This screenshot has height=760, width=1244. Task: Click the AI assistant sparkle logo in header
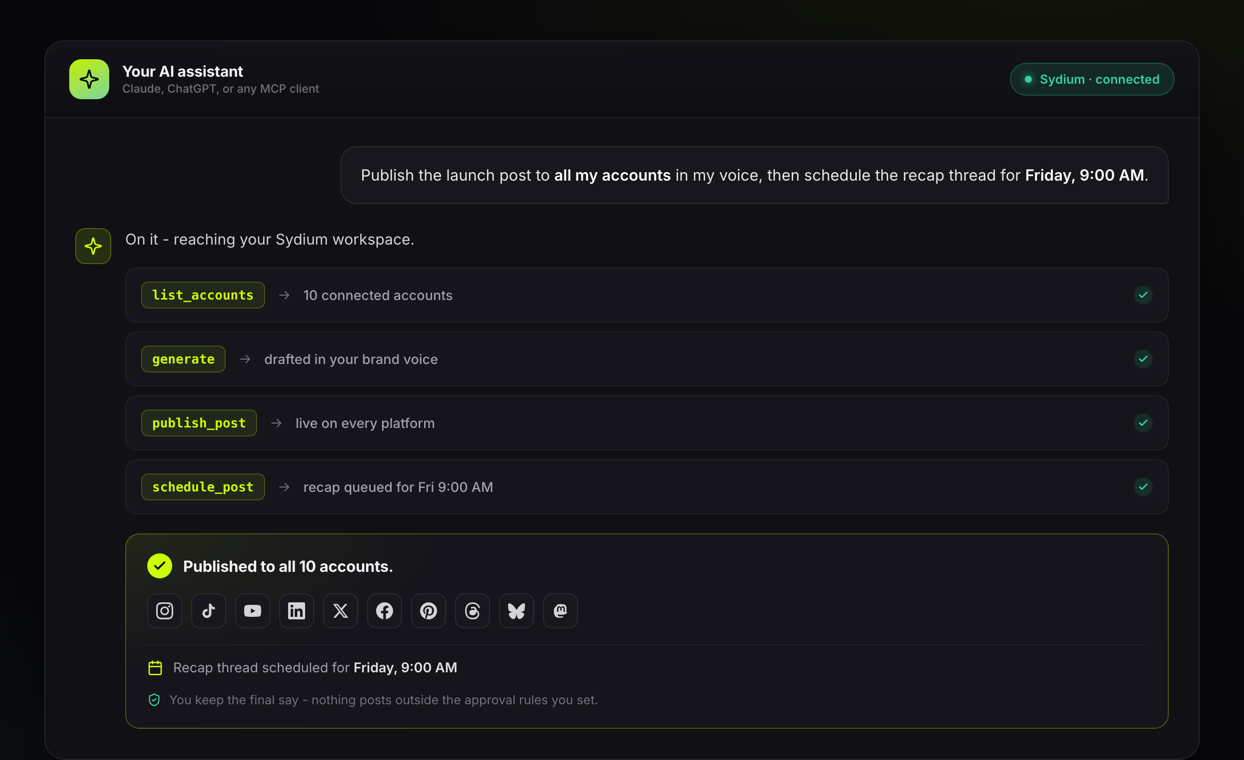(89, 79)
